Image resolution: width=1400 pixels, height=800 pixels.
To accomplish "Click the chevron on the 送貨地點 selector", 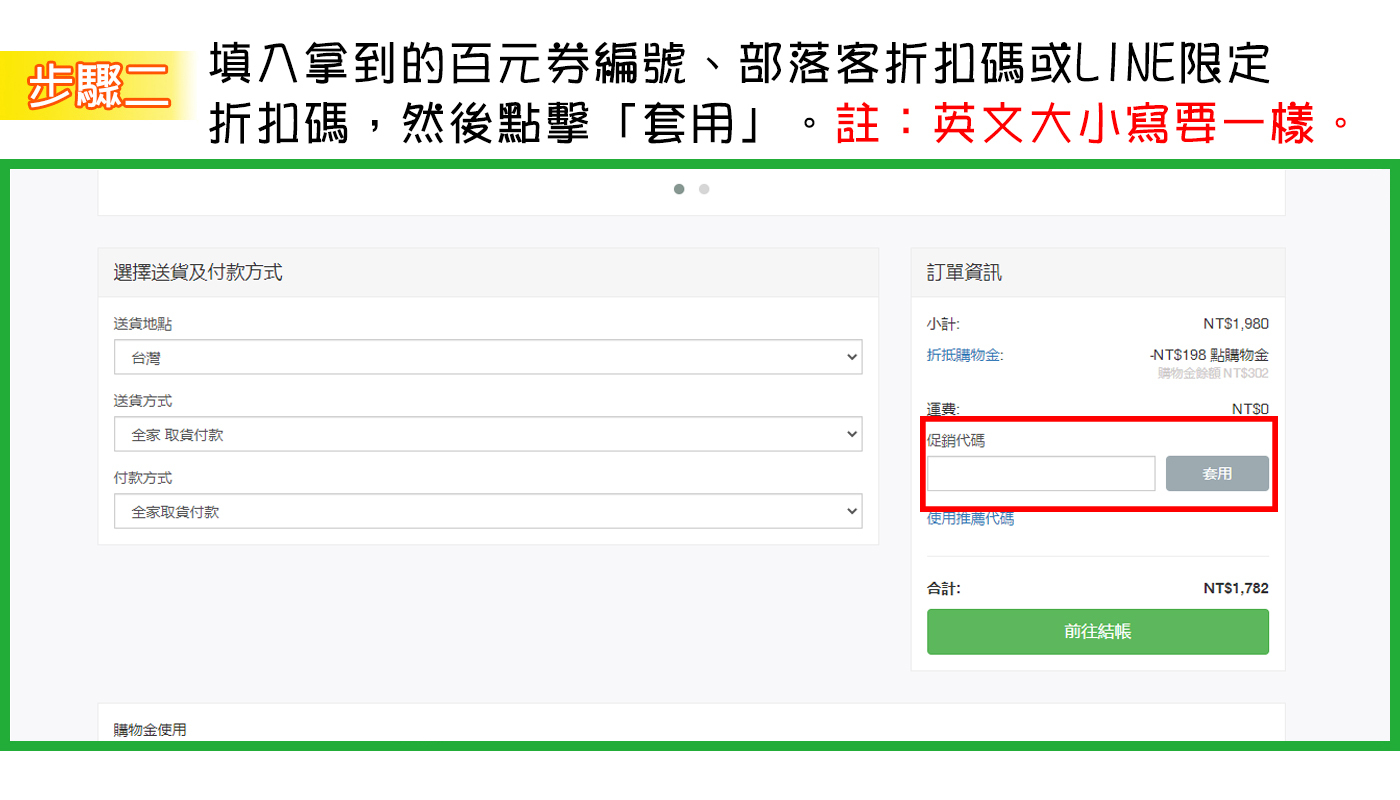I will (x=851, y=357).
